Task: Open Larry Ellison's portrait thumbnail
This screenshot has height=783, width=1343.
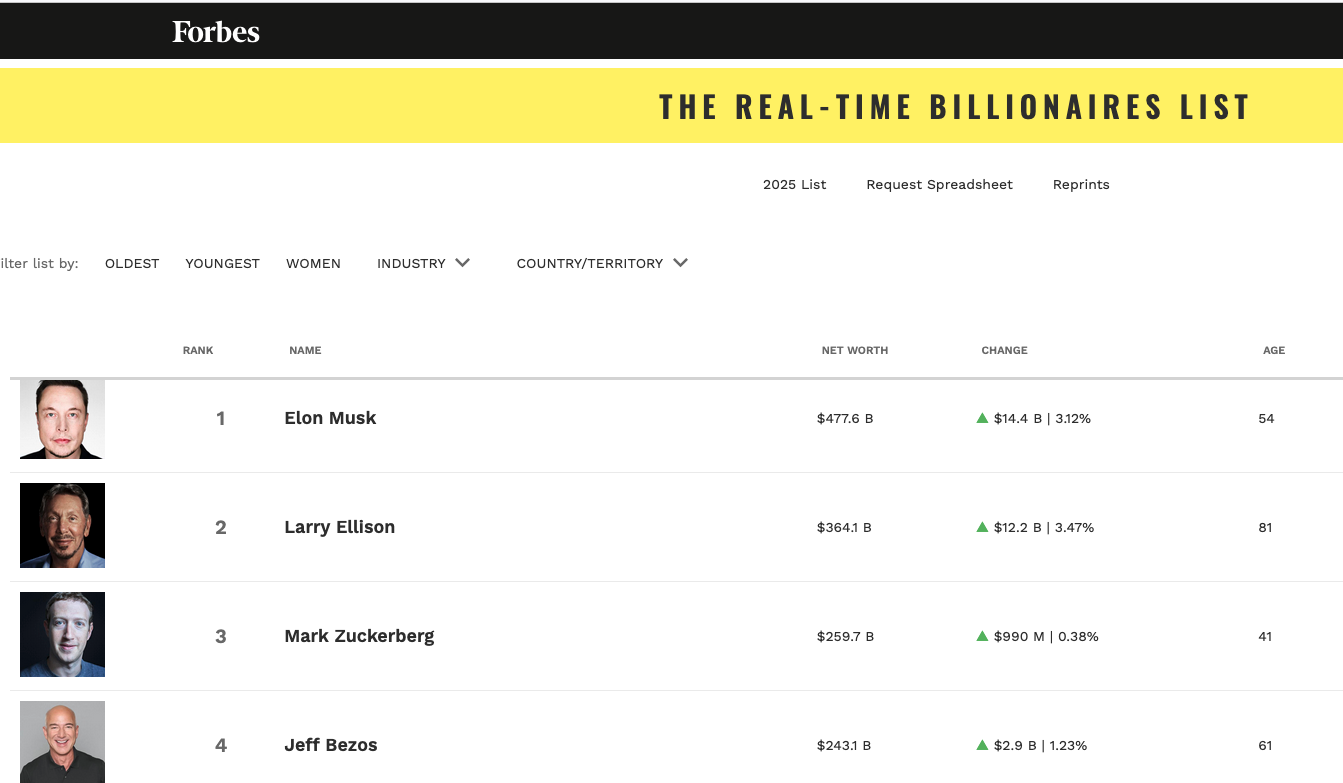Action: pos(62,526)
